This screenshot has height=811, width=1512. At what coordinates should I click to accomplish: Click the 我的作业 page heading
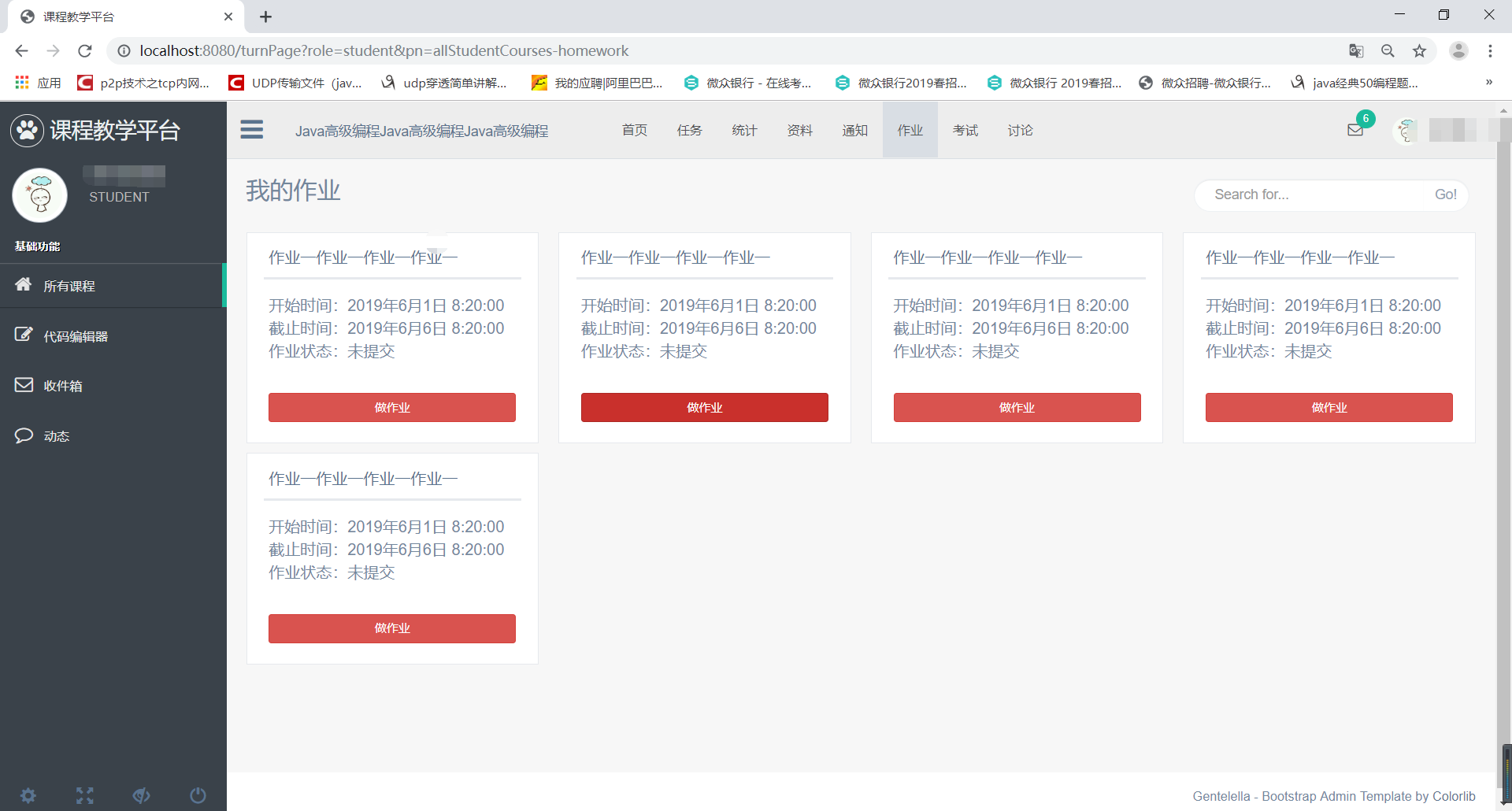293,191
